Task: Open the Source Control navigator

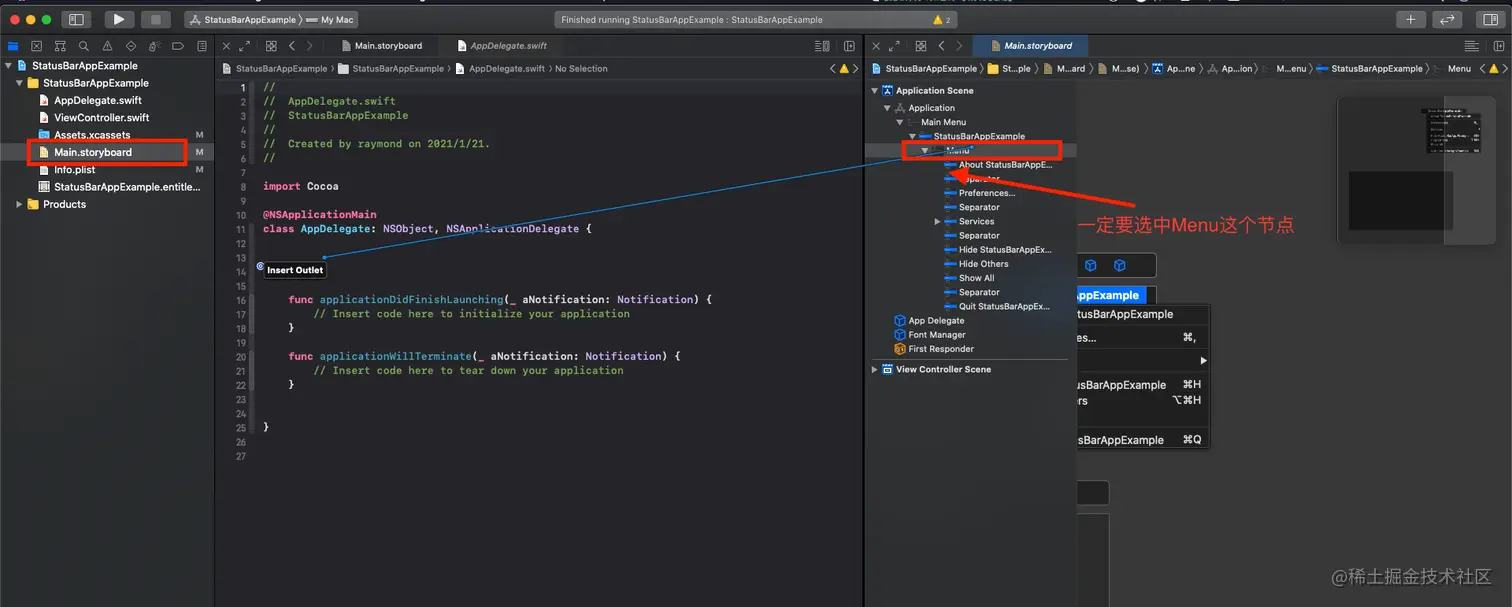Action: (37, 46)
